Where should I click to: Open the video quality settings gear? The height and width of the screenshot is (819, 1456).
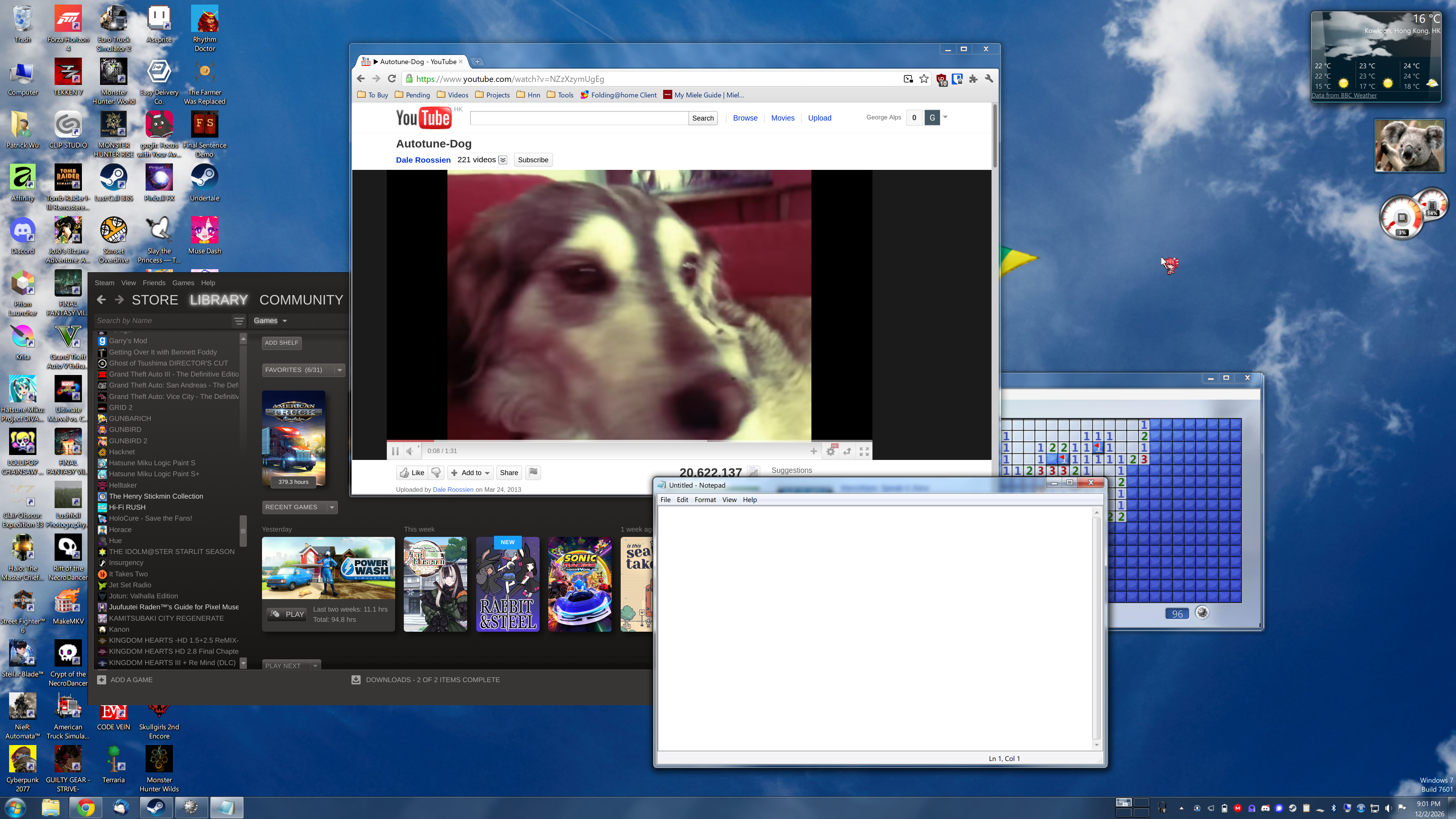[830, 451]
